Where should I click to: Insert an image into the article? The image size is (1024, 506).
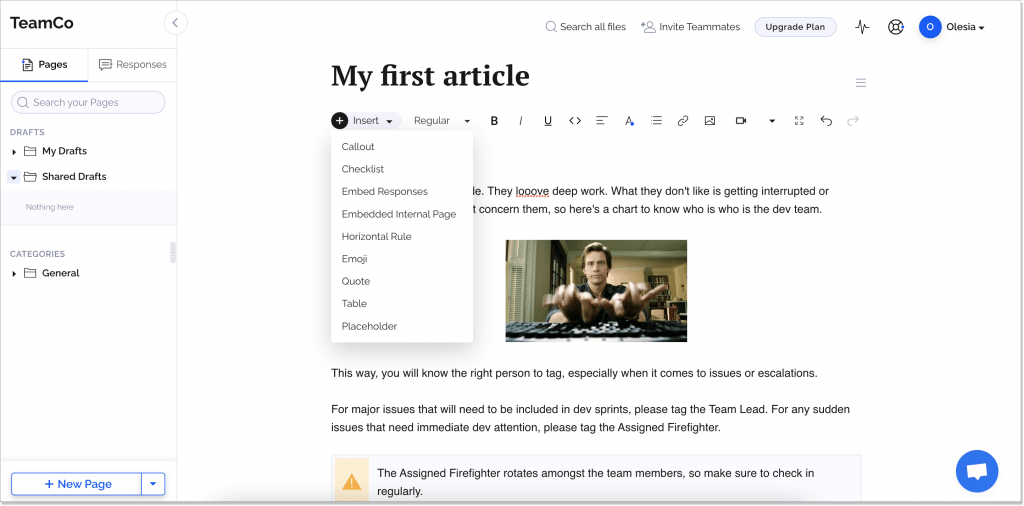point(710,121)
